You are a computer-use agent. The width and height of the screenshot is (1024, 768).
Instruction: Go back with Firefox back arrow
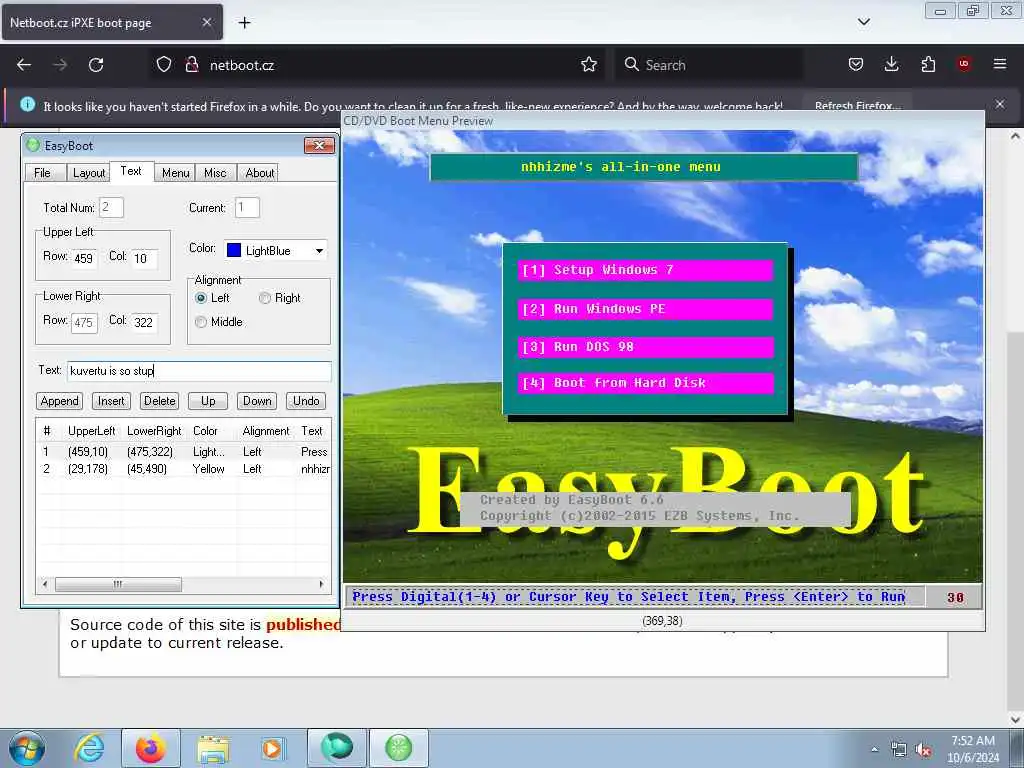coord(24,65)
